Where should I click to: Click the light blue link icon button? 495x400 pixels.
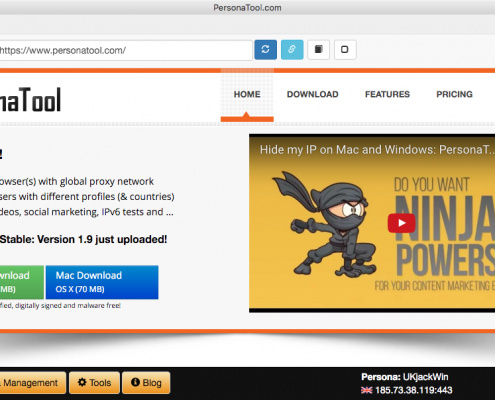click(292, 50)
